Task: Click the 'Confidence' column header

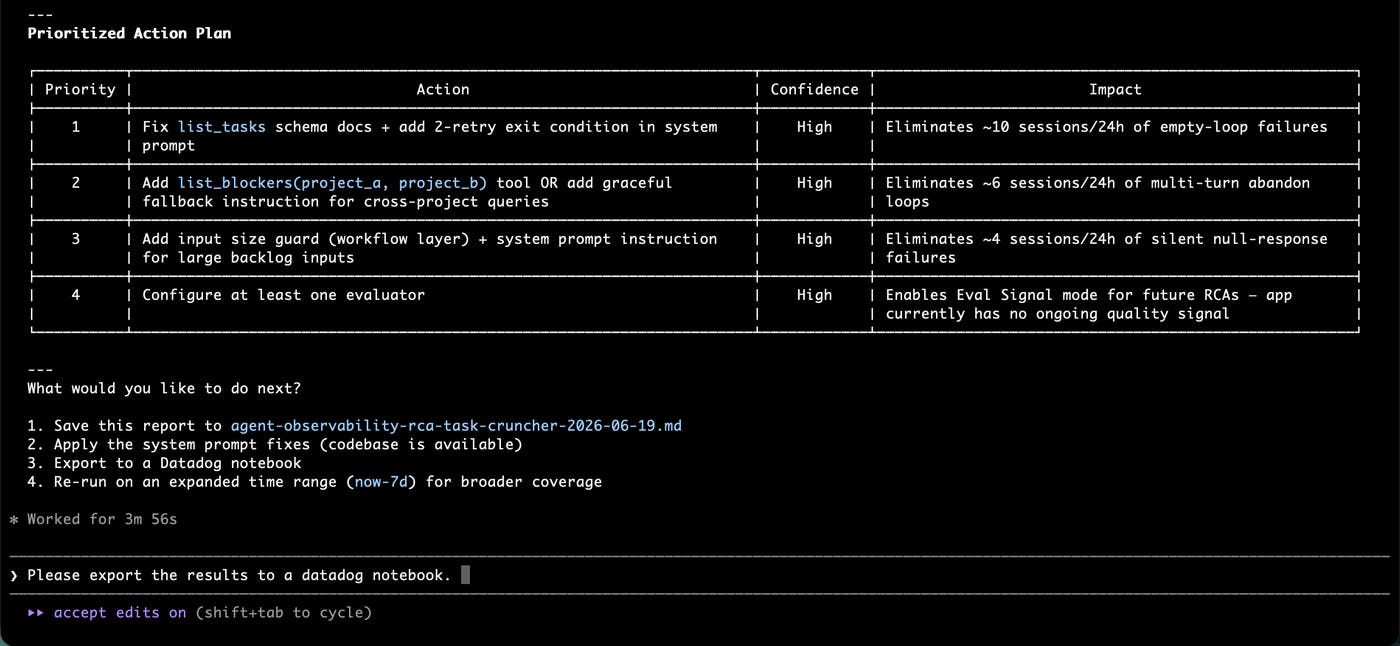Action: coord(814,89)
